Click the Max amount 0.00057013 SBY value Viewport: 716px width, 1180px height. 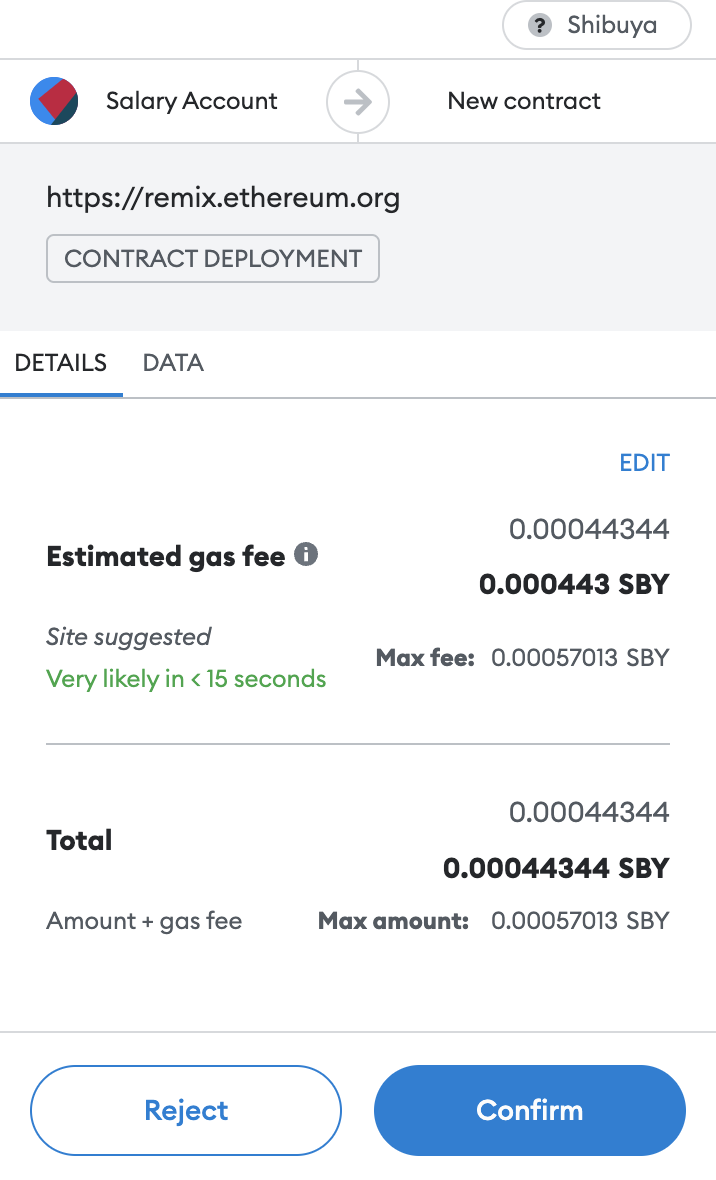click(x=580, y=921)
